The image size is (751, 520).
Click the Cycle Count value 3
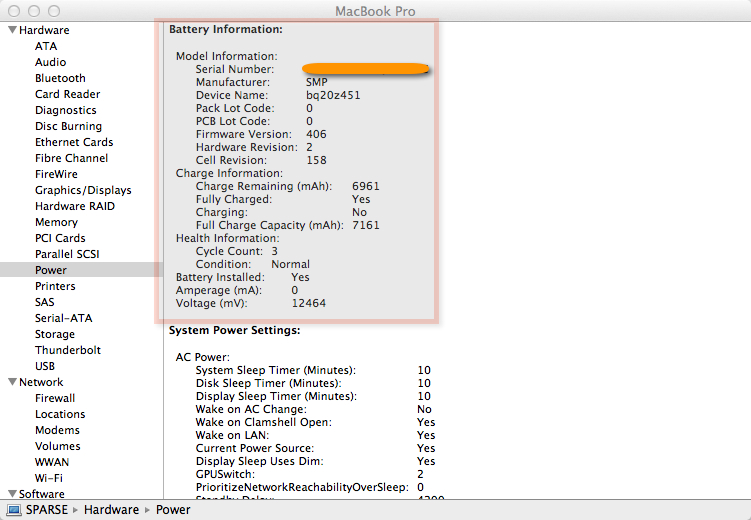[x=274, y=251]
